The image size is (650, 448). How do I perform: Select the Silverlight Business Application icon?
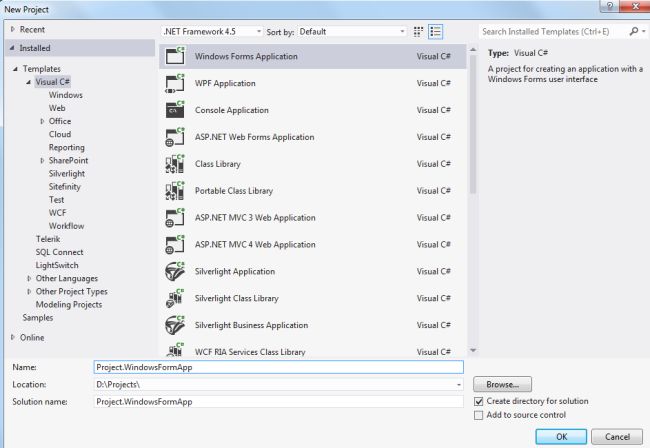pos(175,325)
